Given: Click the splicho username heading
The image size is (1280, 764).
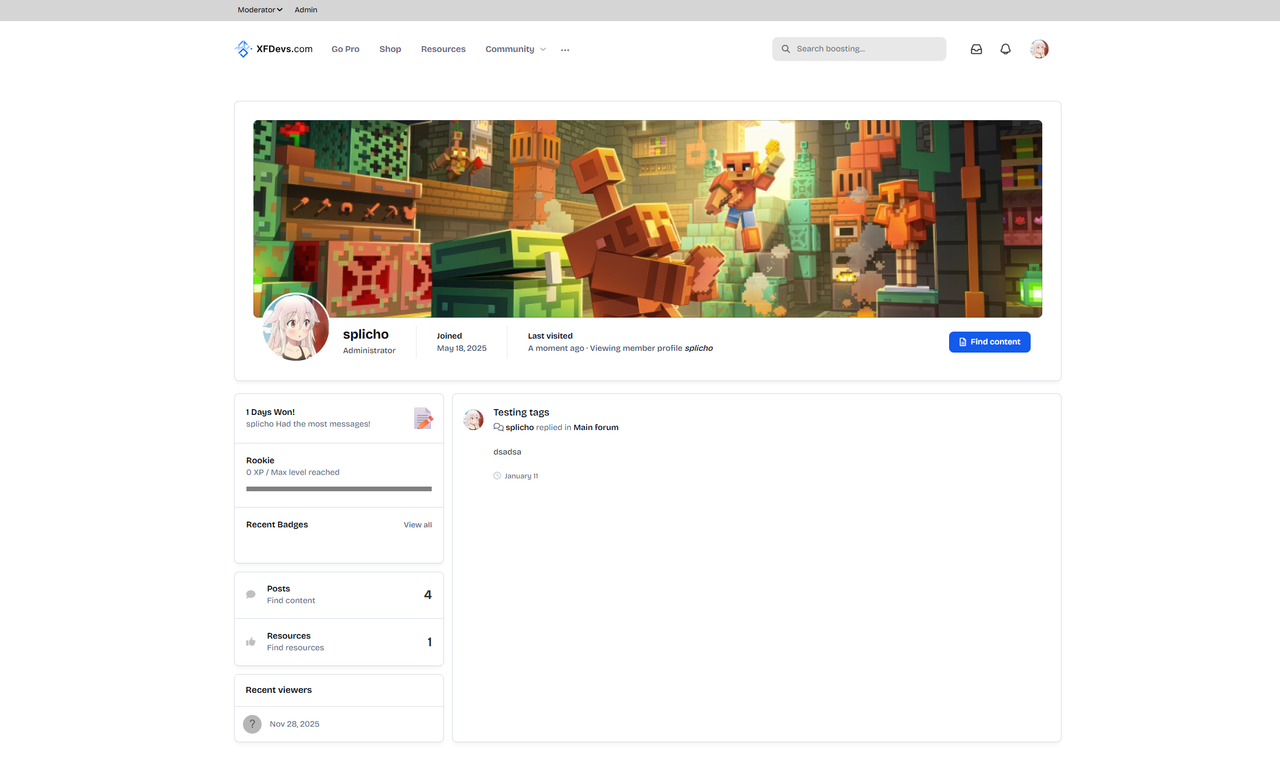Looking at the screenshot, I should click(366, 335).
